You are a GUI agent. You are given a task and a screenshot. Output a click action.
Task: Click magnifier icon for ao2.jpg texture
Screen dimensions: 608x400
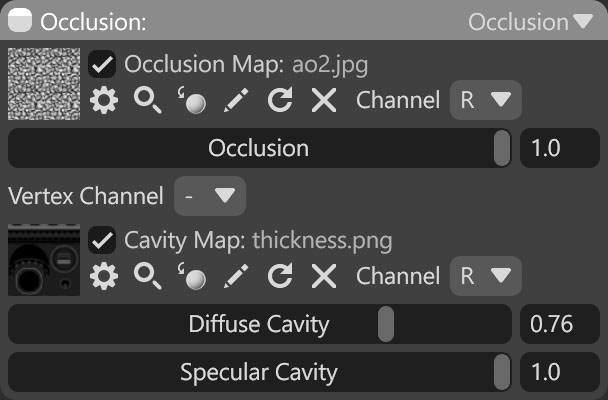(x=147, y=100)
